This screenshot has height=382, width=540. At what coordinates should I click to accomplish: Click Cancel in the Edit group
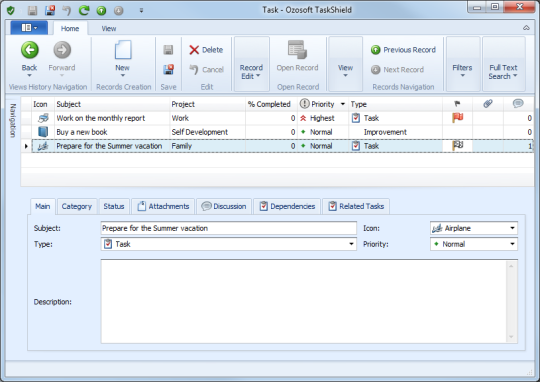[206, 70]
